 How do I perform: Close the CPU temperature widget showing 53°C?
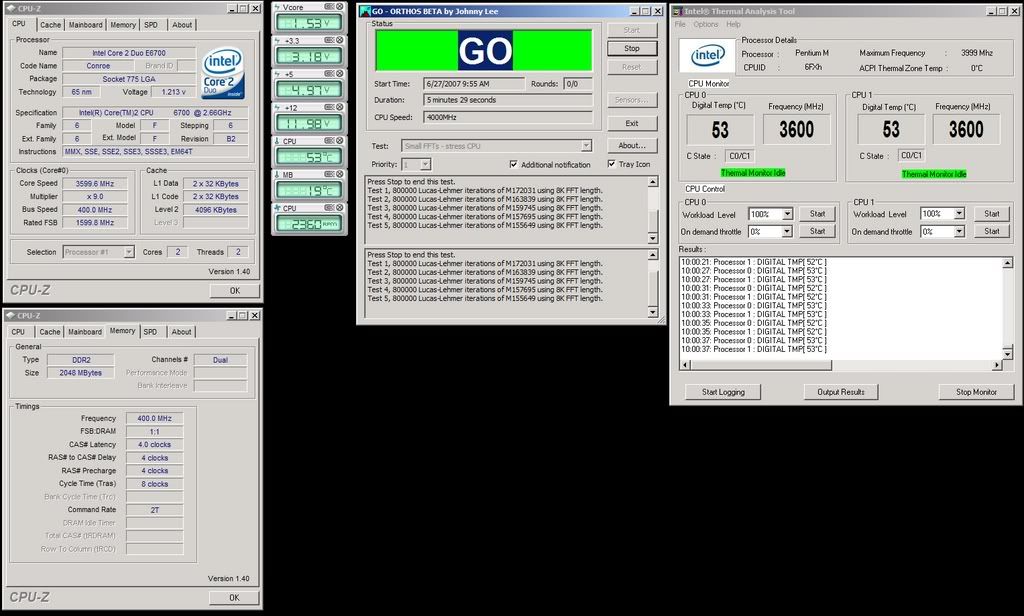coord(340,140)
